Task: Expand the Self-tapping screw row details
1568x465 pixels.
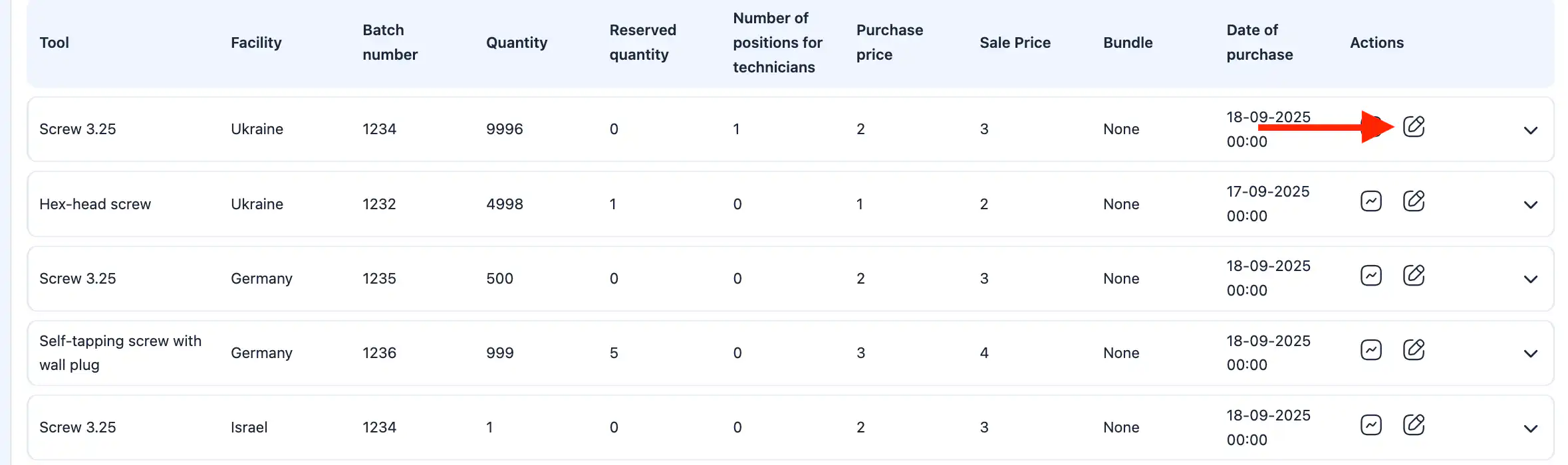Action: pyautogui.click(x=1530, y=353)
